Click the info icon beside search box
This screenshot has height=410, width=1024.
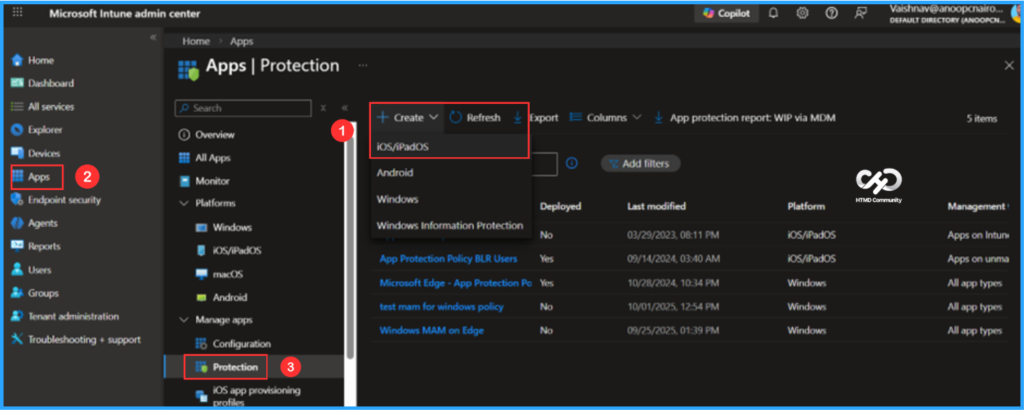pos(571,163)
